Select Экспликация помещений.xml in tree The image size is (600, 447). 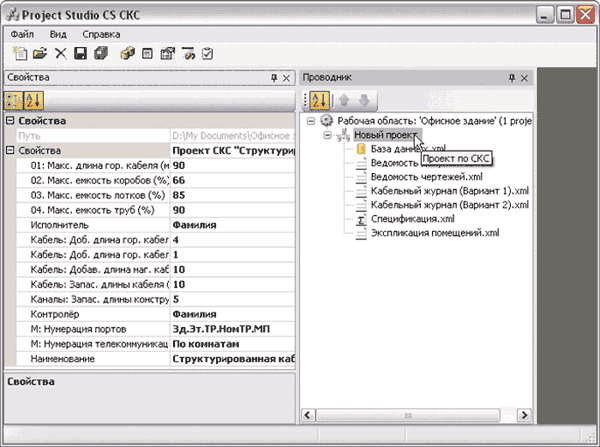435,233
